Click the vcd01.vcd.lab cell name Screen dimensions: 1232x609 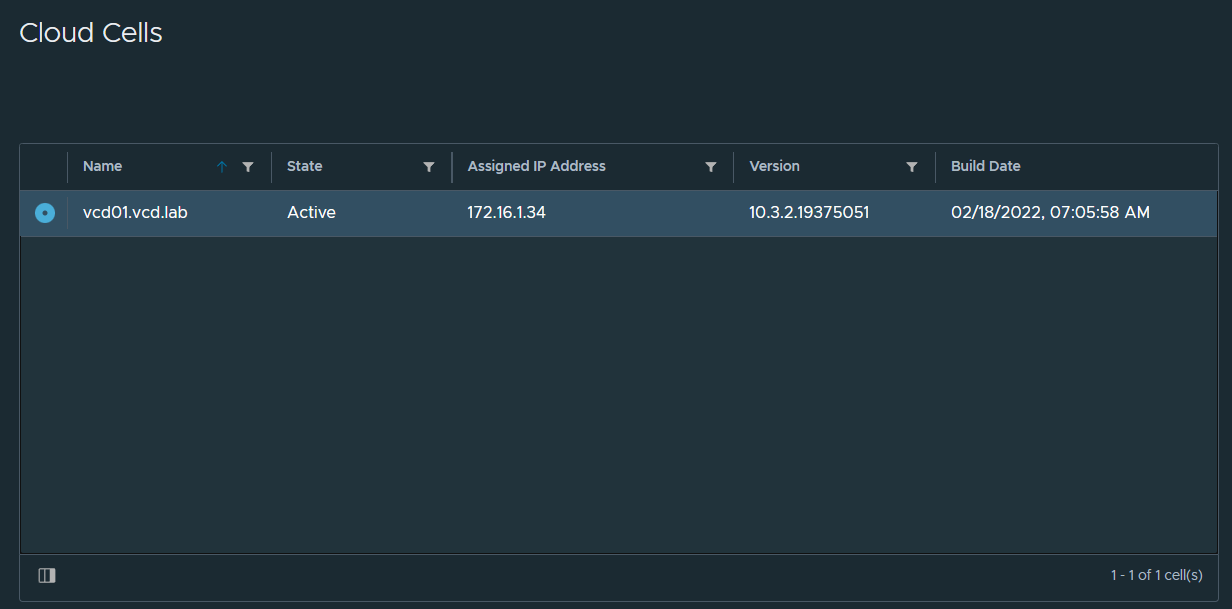click(135, 213)
